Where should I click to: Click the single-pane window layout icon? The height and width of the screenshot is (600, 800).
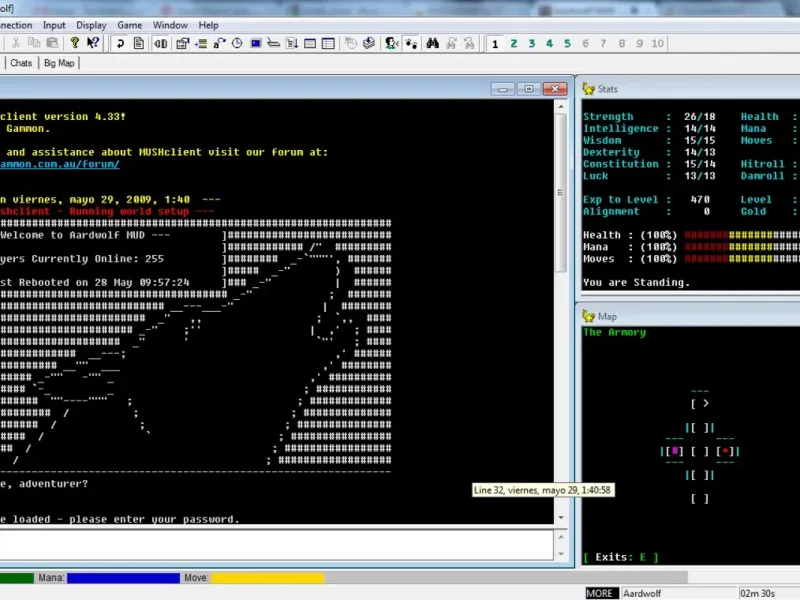(x=310, y=43)
